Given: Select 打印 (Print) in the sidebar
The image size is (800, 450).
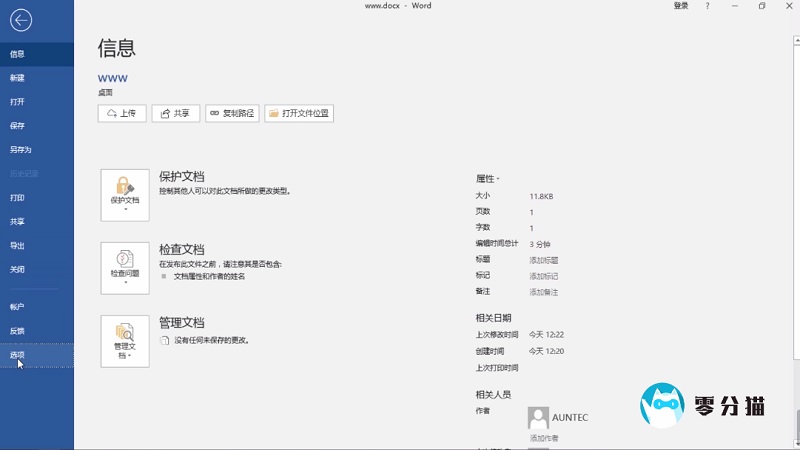Looking at the screenshot, I should point(18,198).
